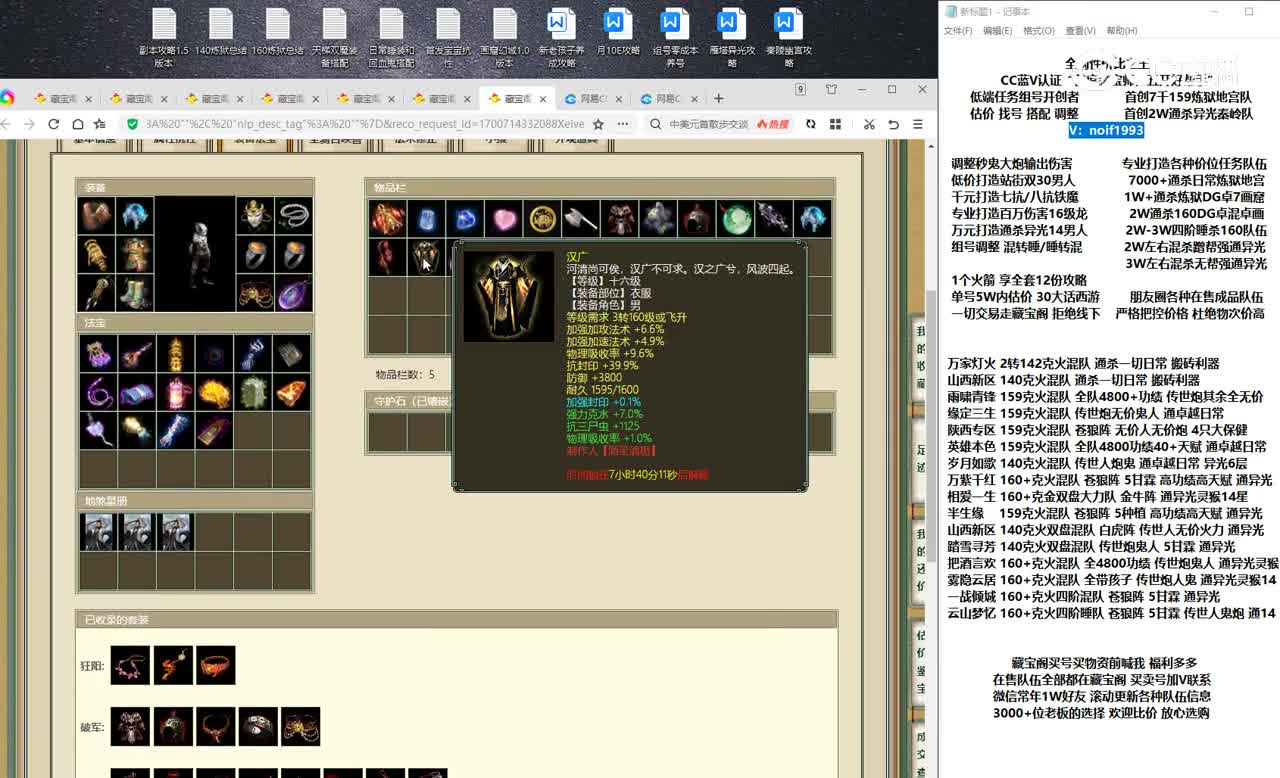This screenshot has width=1280, height=778.
Task: Select the golden pagoda treasure in 法宝 panel
Action: point(175,353)
